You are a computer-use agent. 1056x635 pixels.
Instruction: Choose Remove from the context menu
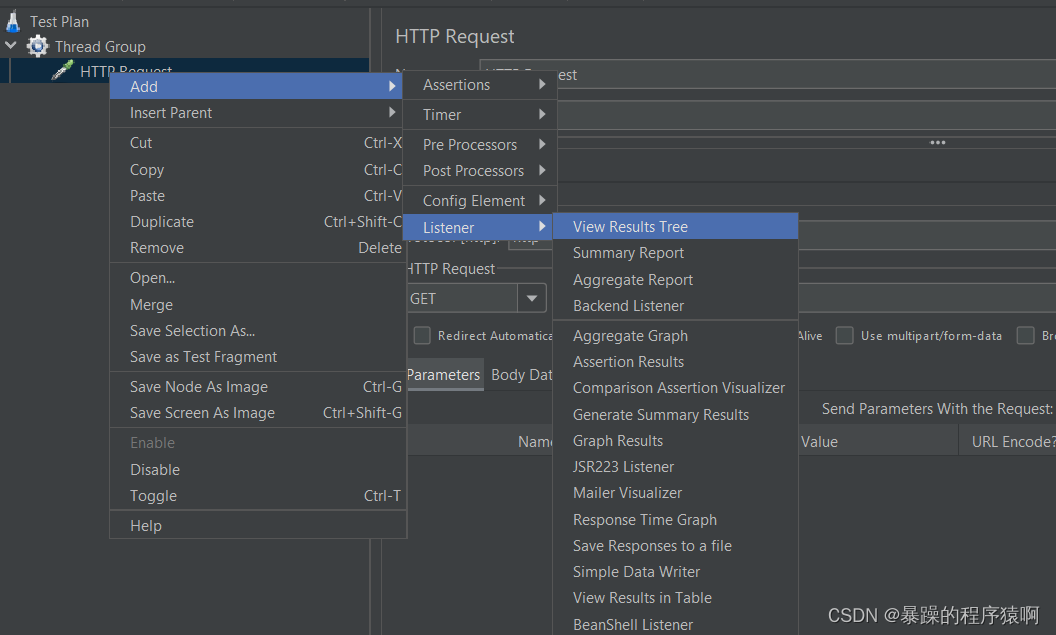pos(256,248)
